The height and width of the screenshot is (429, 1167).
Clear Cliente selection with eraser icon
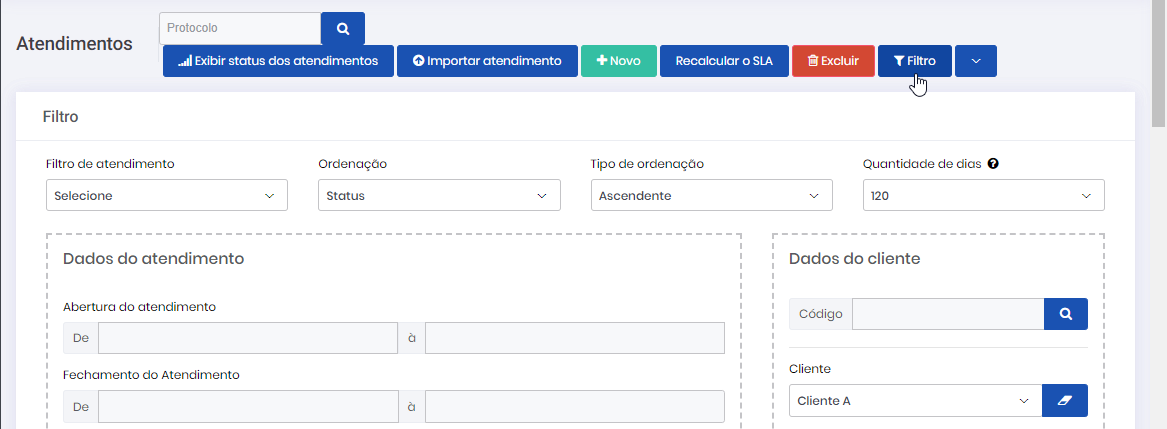tap(1064, 401)
